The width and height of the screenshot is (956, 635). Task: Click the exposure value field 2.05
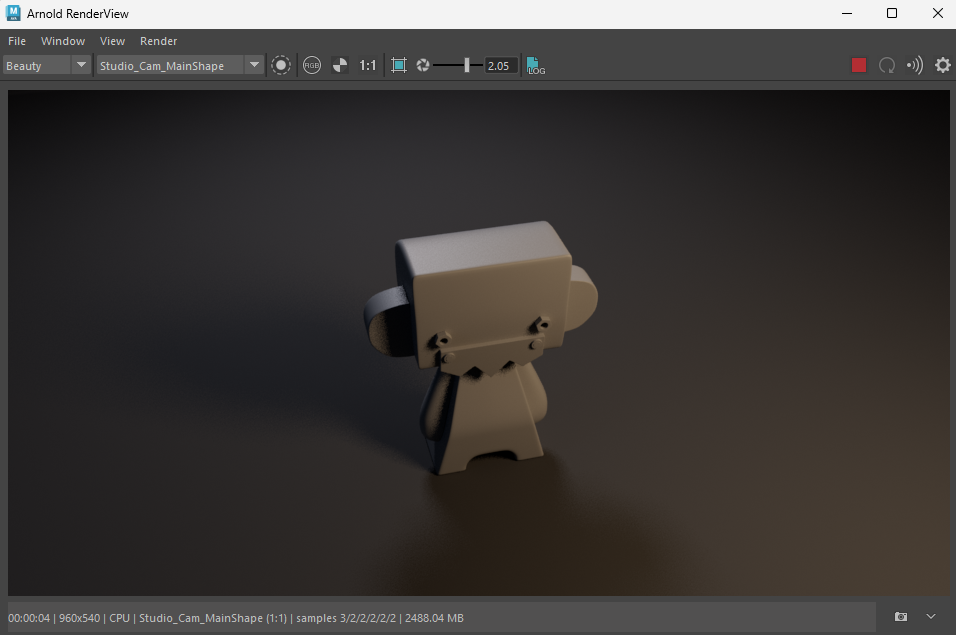(500, 66)
